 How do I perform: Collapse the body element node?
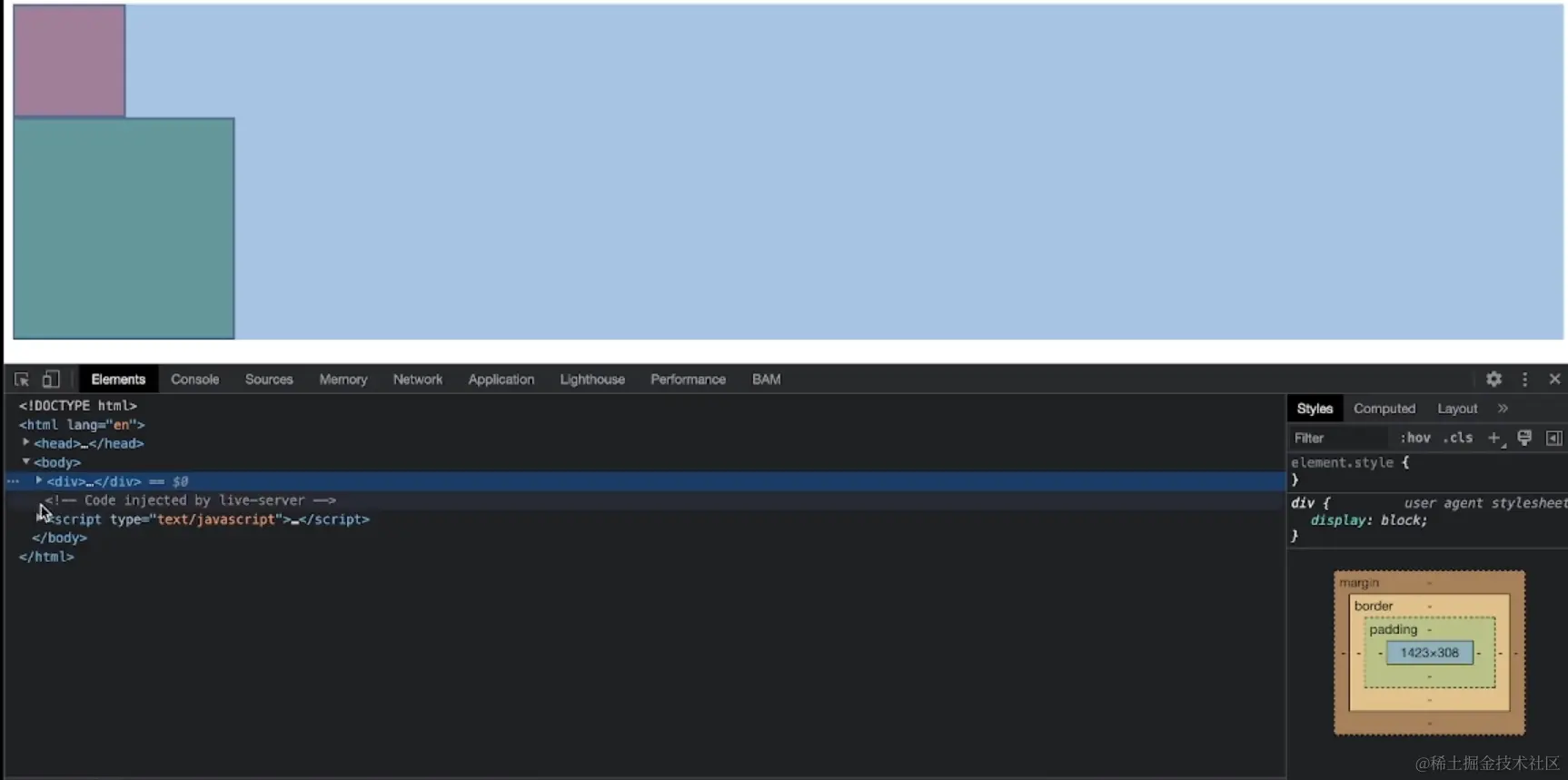[26, 461]
